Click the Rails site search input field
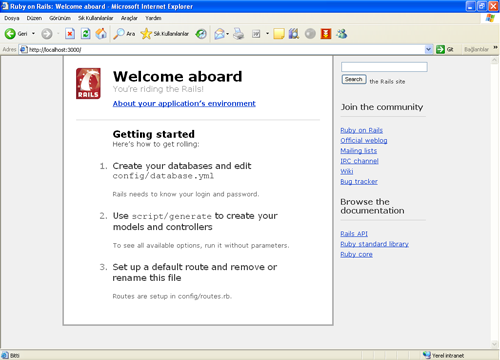 pos(384,67)
